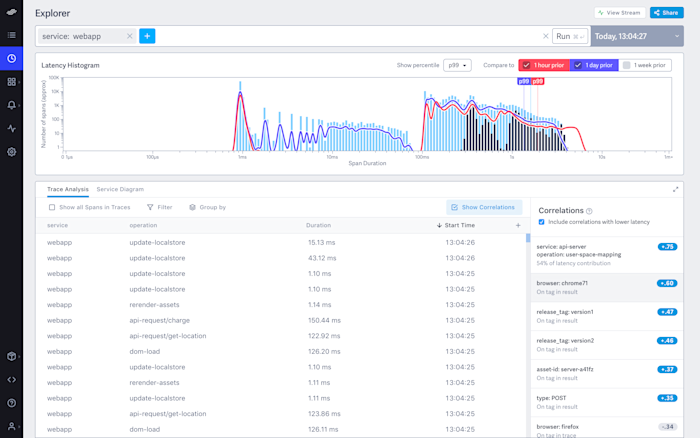The image size is (700, 438).
Task: Add a query filter with plus button
Action: [147, 36]
